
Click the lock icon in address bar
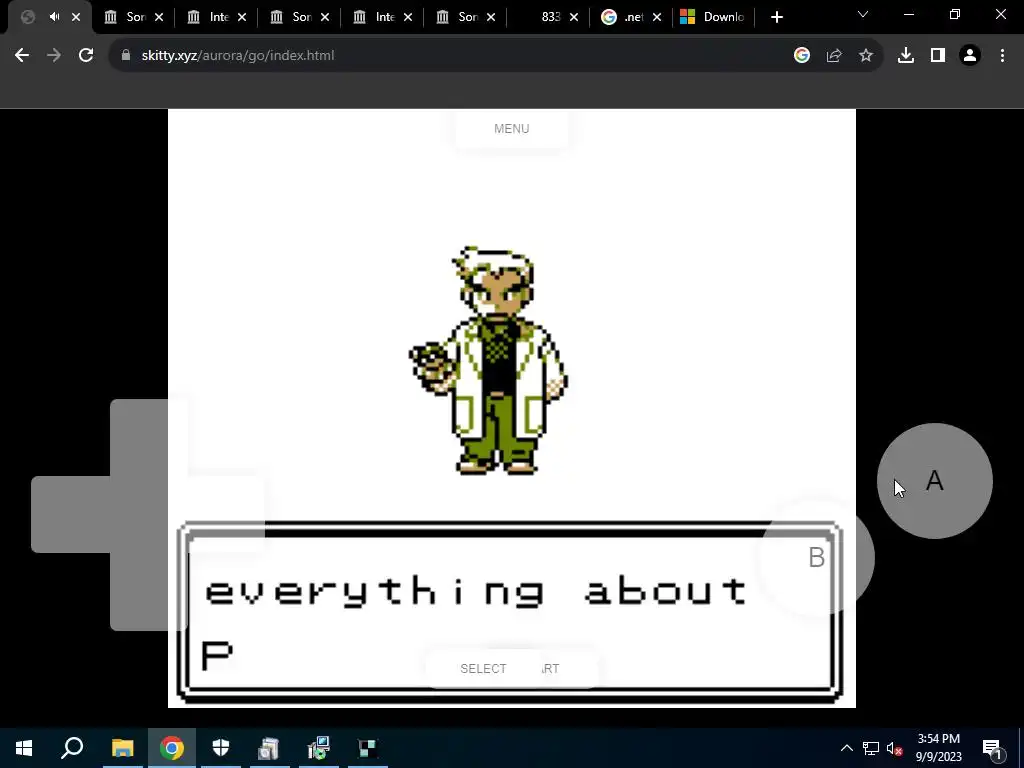(x=126, y=56)
